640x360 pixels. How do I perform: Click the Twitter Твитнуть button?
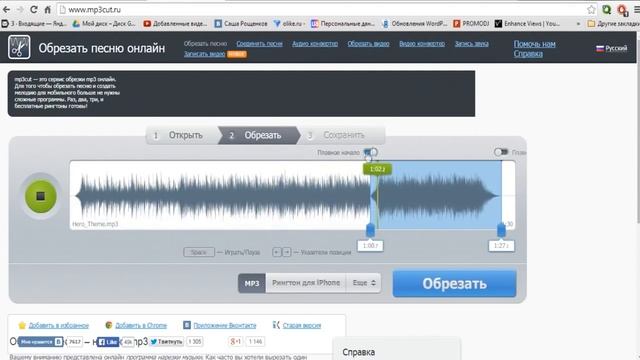tap(166, 342)
